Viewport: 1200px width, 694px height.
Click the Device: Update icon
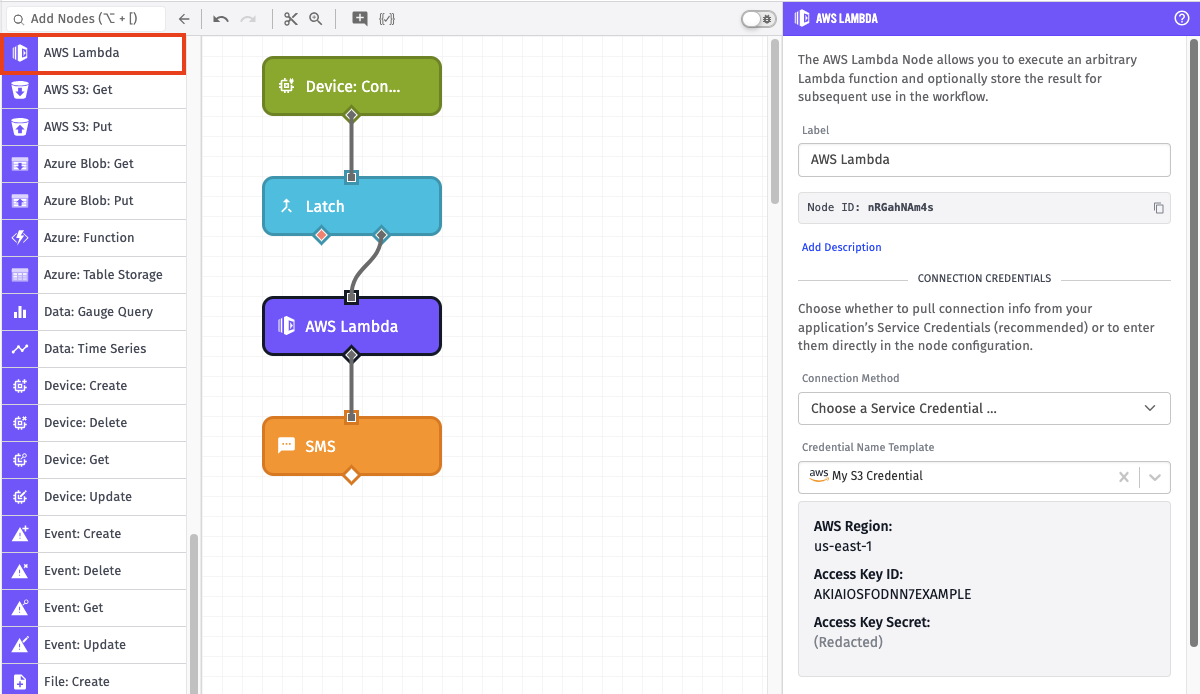[x=20, y=497]
